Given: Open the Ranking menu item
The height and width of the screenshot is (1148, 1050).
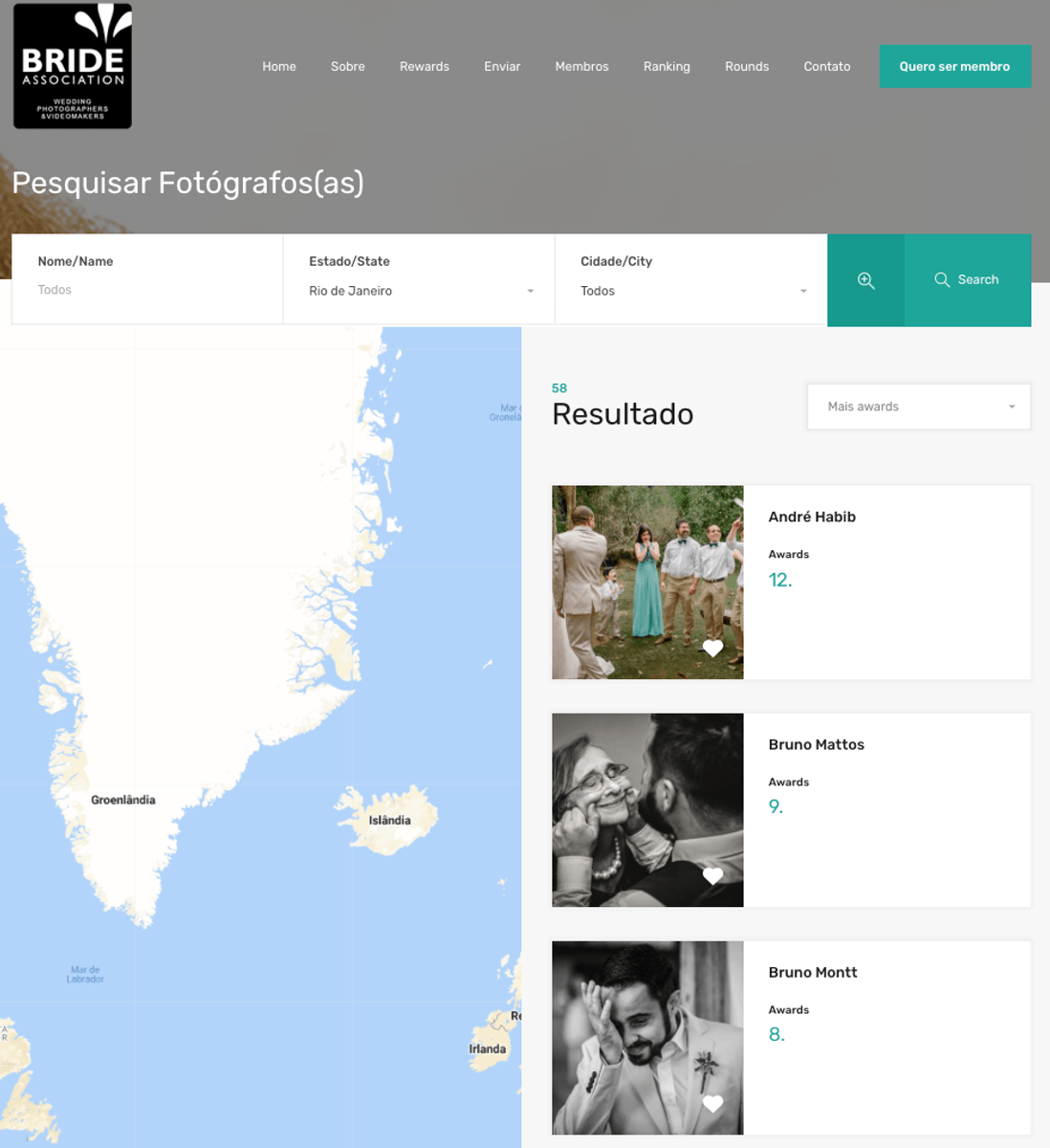Looking at the screenshot, I should click(667, 66).
